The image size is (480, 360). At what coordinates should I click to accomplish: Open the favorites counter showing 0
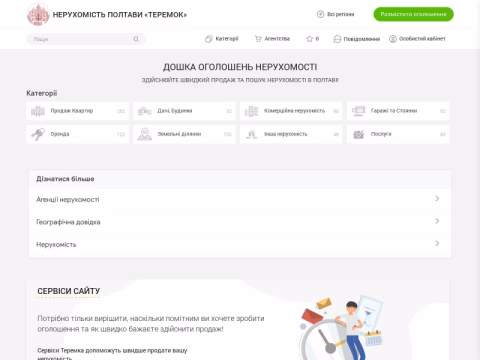tap(317, 39)
